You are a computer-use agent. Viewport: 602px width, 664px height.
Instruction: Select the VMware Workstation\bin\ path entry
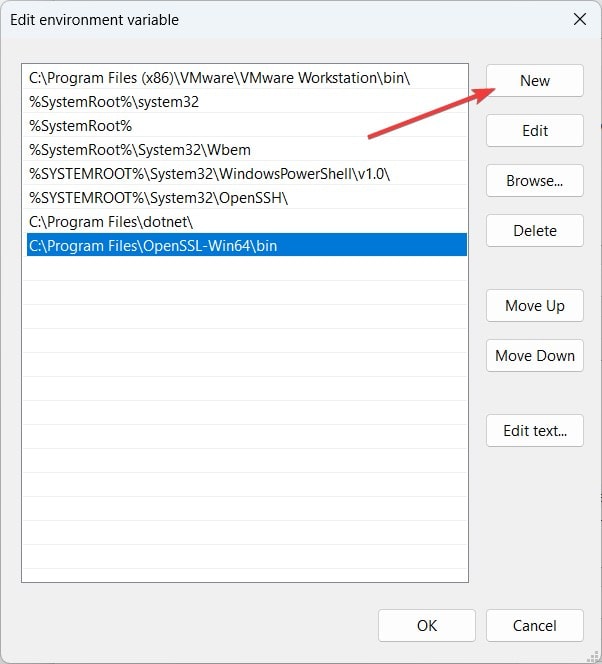coord(247,77)
